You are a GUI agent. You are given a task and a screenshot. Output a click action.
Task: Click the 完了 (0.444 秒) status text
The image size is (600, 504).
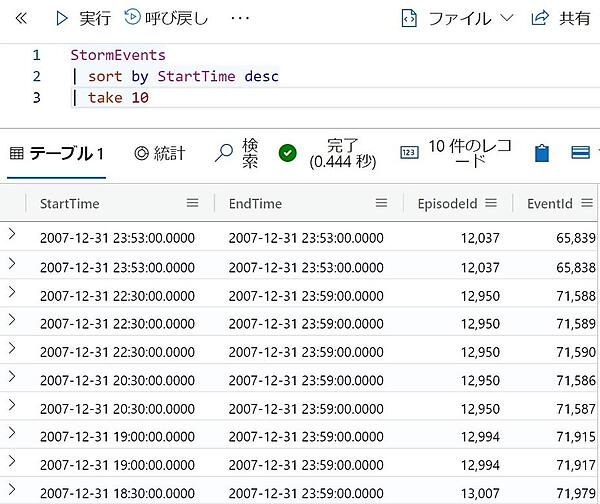click(x=343, y=153)
